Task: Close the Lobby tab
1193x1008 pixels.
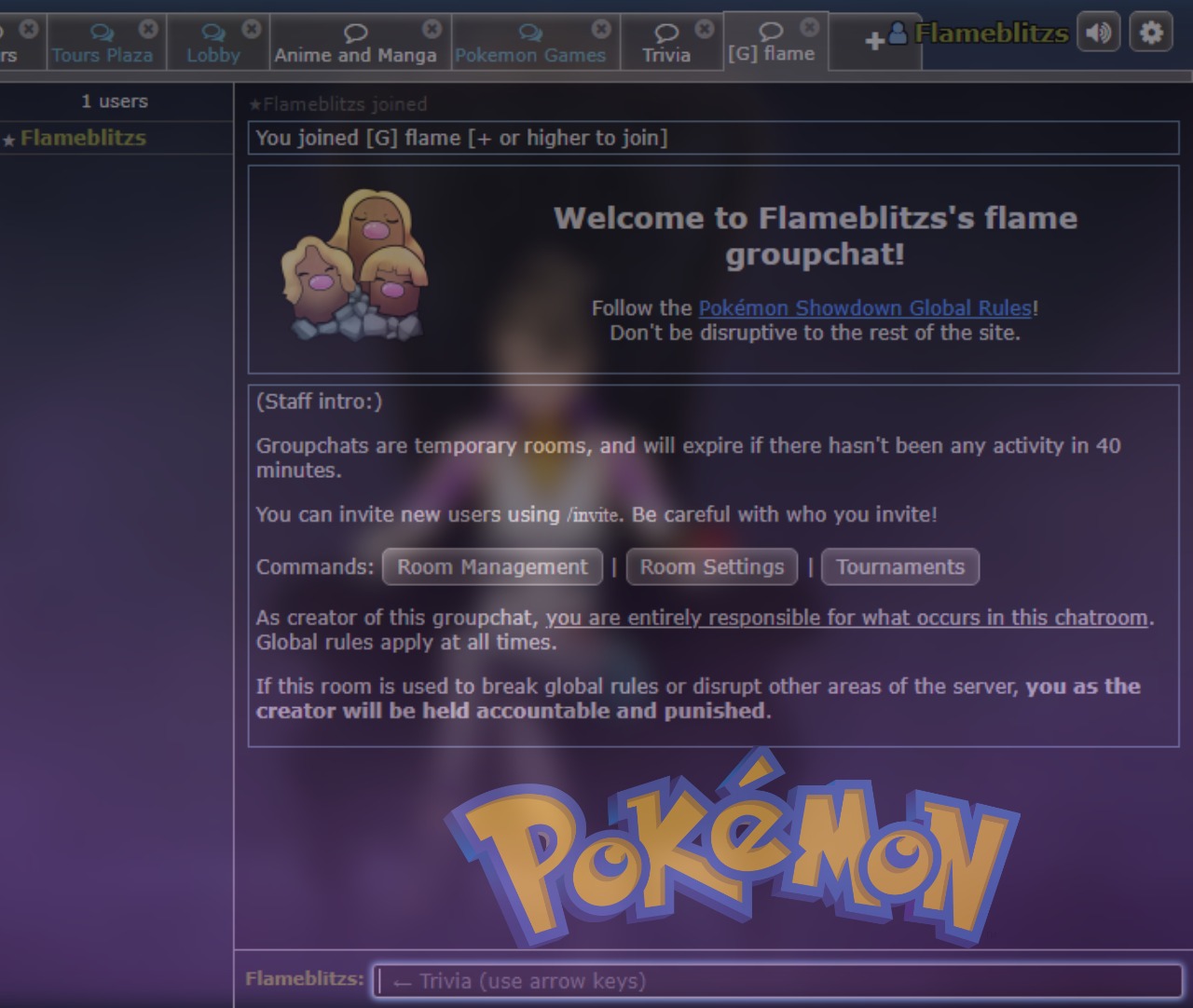Action: point(251,29)
